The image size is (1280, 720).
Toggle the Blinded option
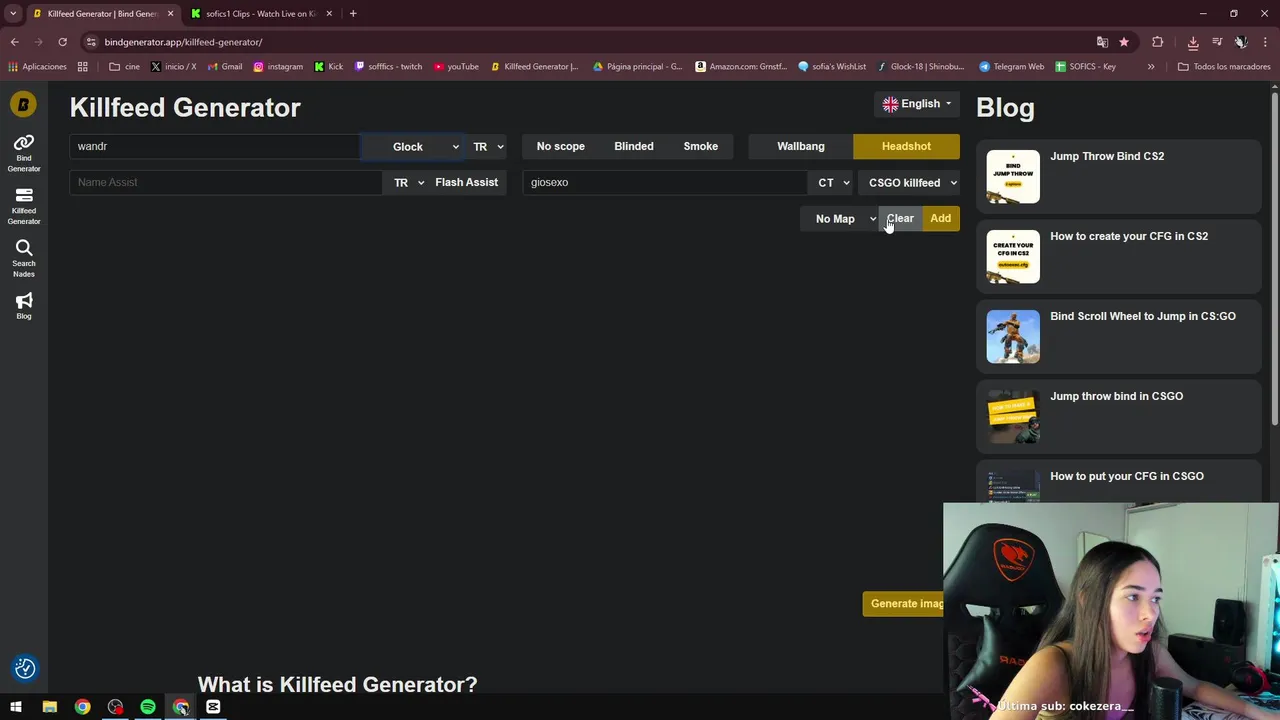pos(634,146)
